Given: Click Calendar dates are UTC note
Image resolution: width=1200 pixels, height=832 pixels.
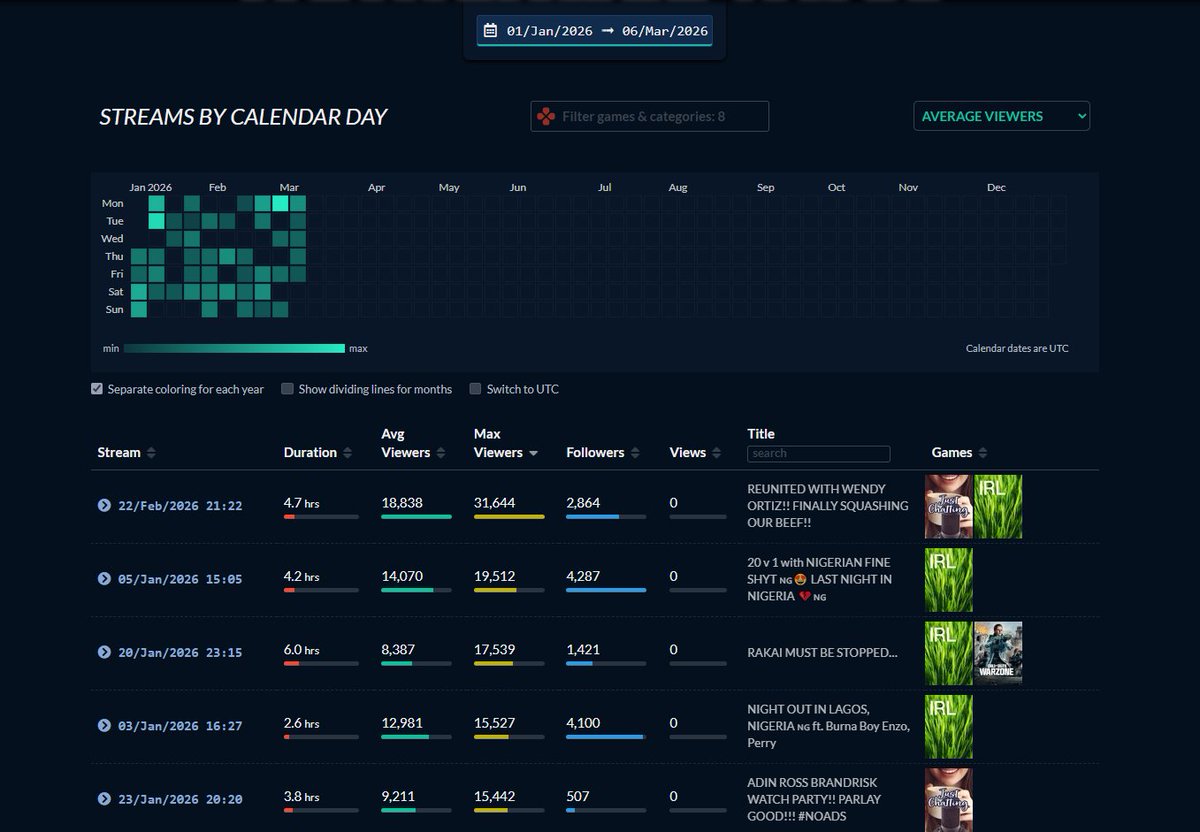Looking at the screenshot, I should pos(1017,348).
